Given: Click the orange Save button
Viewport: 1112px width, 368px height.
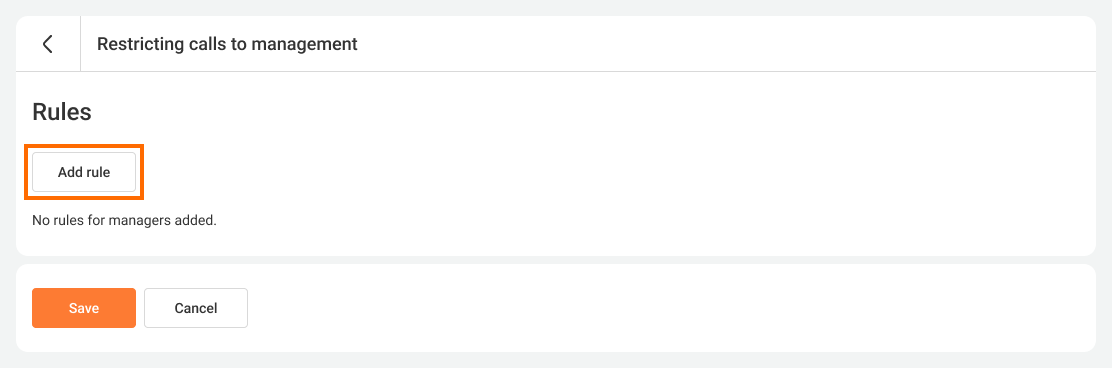Looking at the screenshot, I should (x=84, y=308).
